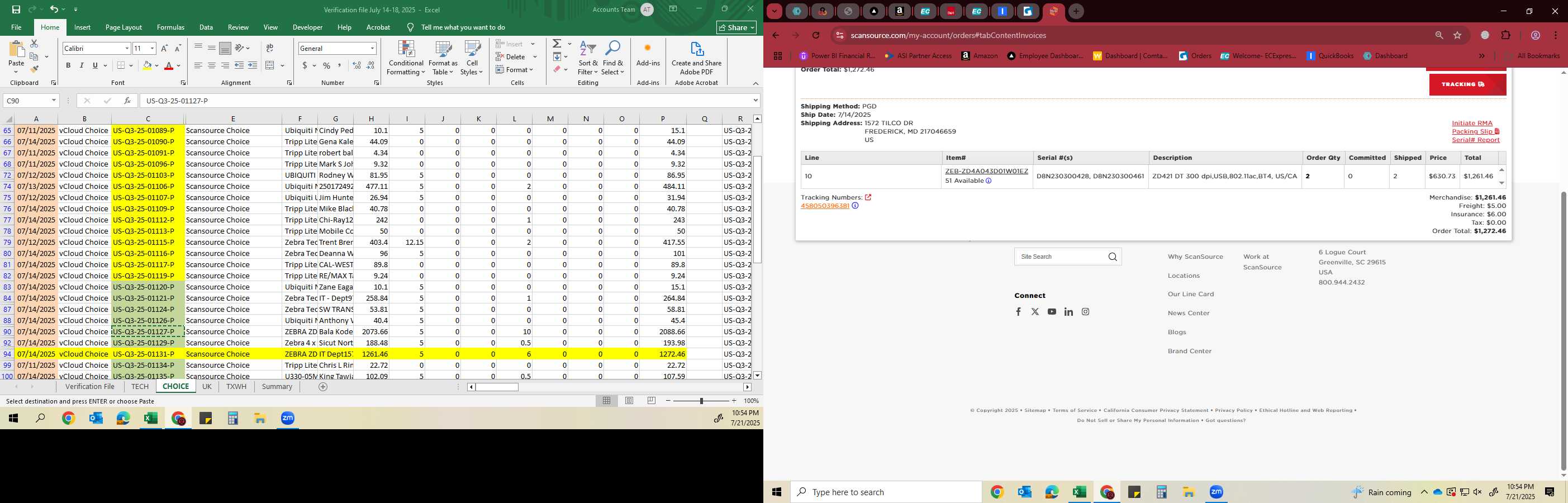Switch to the Verification File sheet tab

point(90,387)
